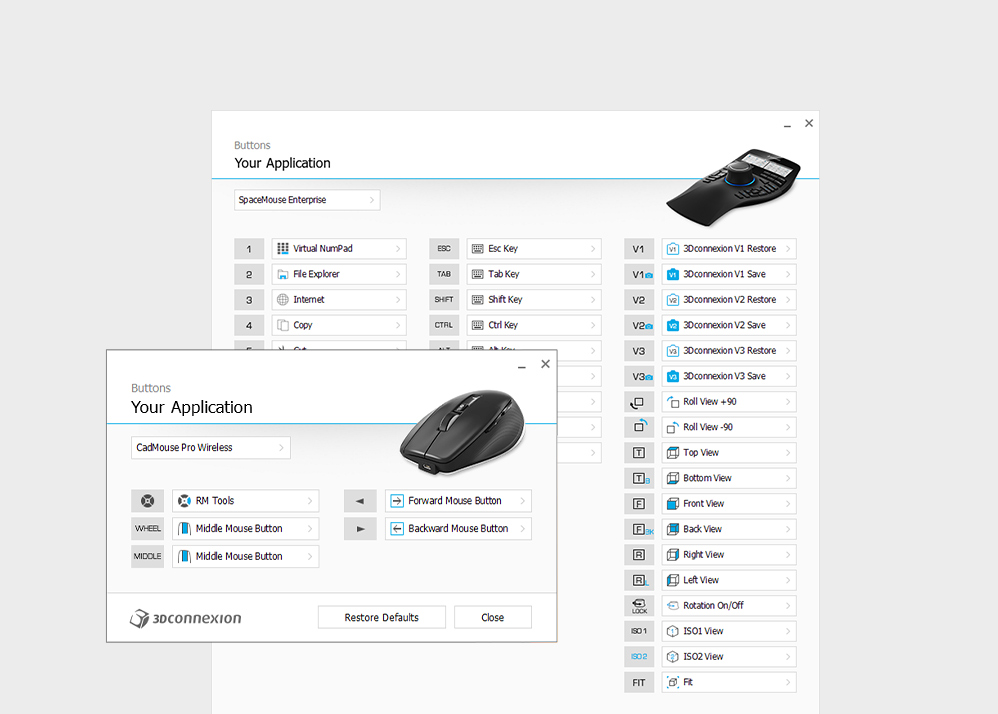Open the Virtual NumPad assignment field

(339, 249)
